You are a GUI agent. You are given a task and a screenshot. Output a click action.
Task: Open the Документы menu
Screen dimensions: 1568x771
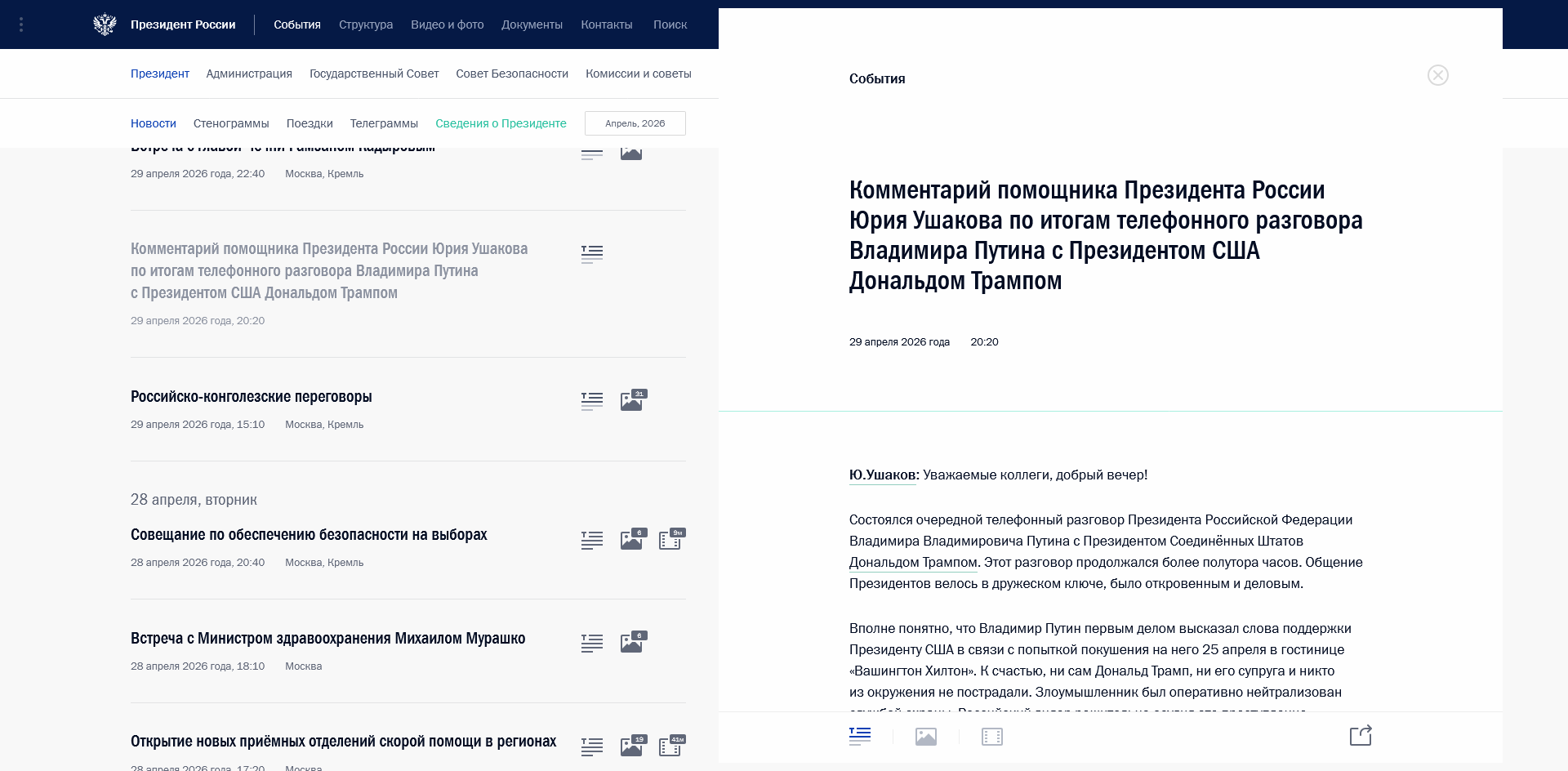(x=532, y=25)
